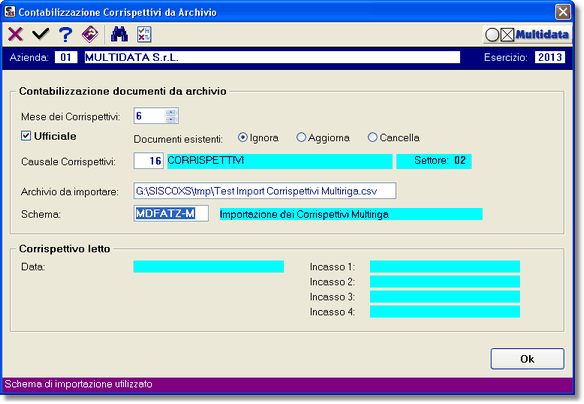Select the Ignora radio option
The image size is (584, 404).
pyautogui.click(x=242, y=137)
